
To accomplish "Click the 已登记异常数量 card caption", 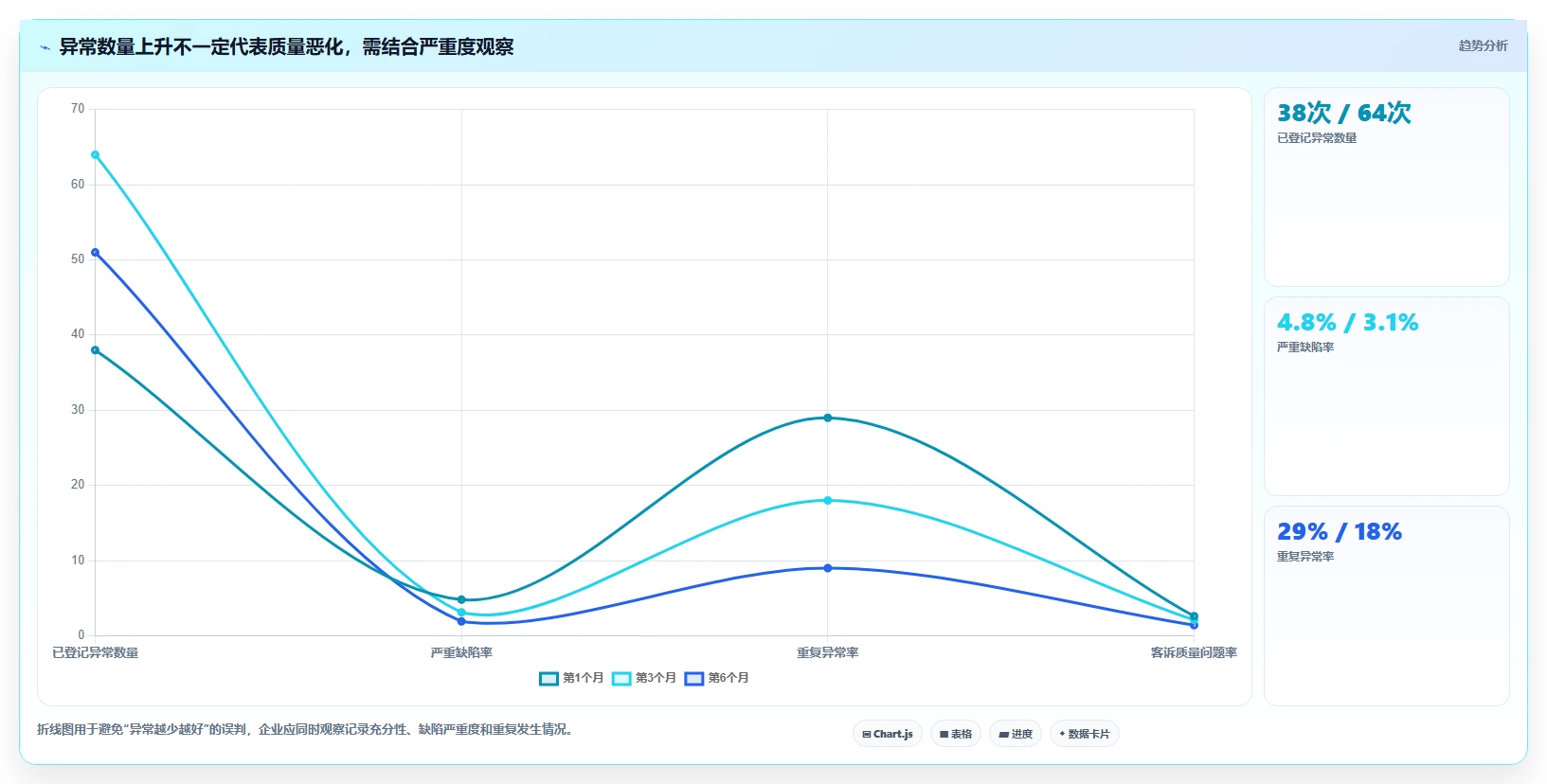I will click(1317, 138).
